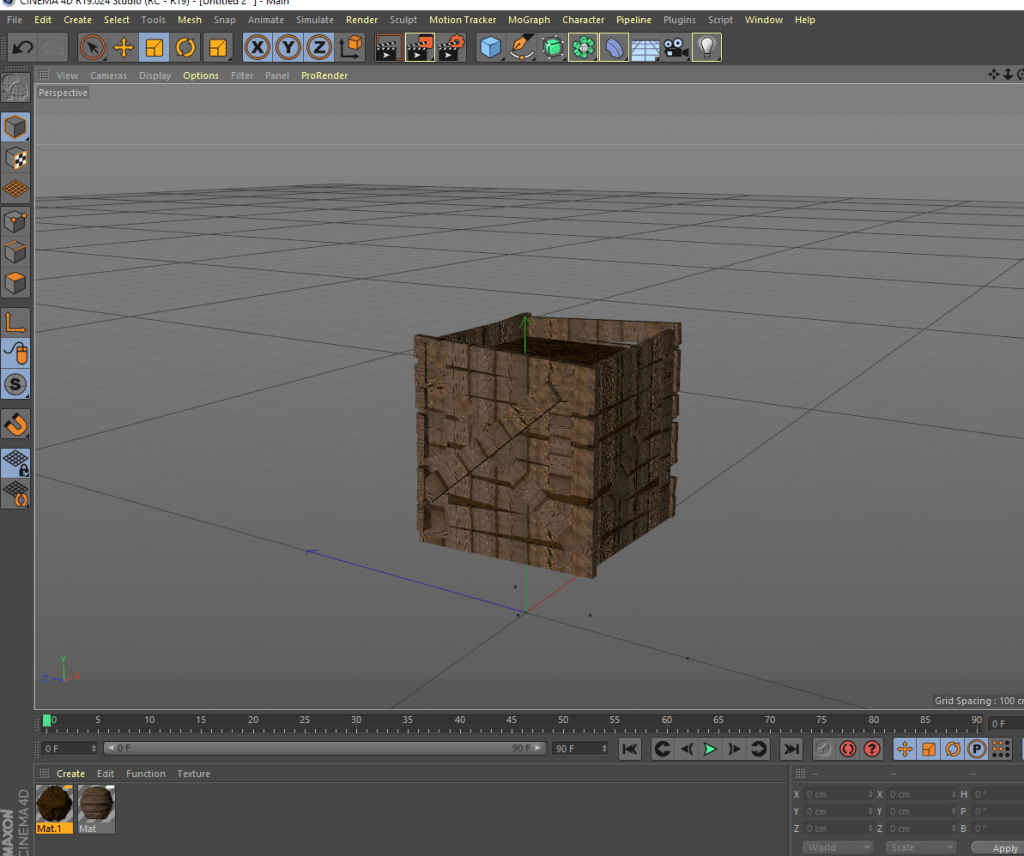Select the Mat.1 material thumbnail
The width and height of the screenshot is (1024, 856).
tap(54, 805)
